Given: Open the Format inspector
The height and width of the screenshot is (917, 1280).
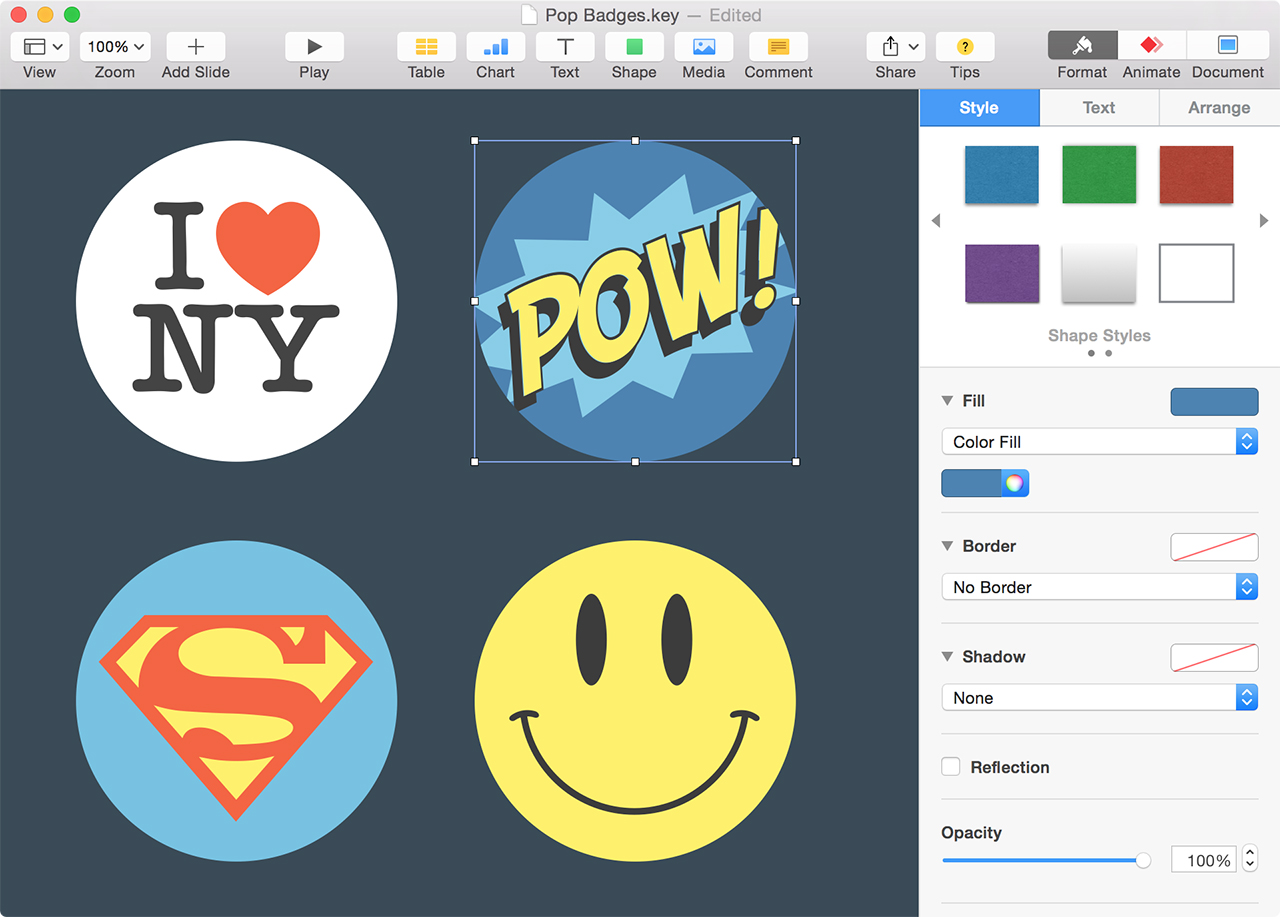Looking at the screenshot, I should click(x=1082, y=46).
